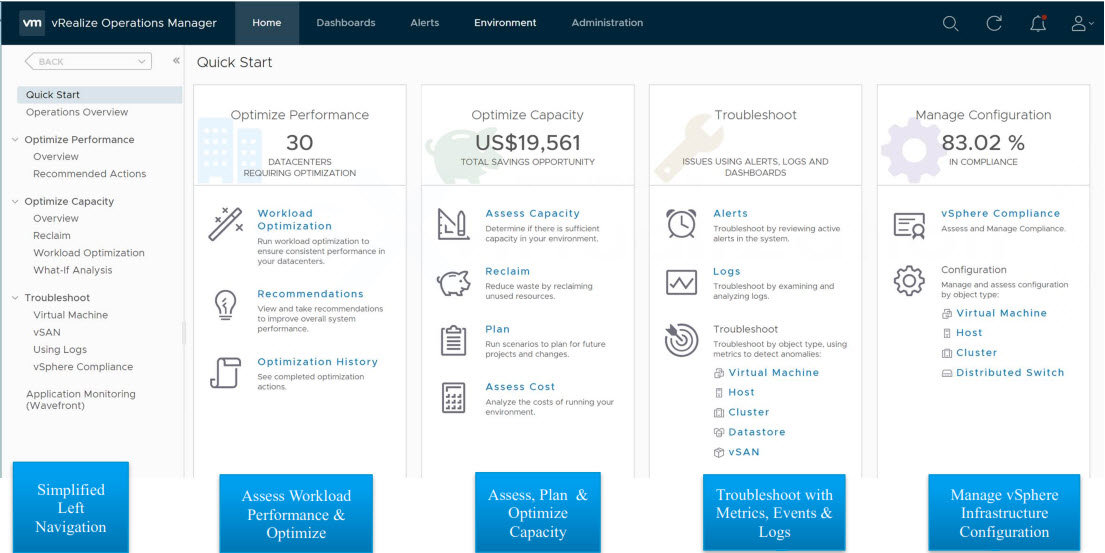1105x553 pixels.
Task: Open the Environment tab
Action: (x=505, y=23)
